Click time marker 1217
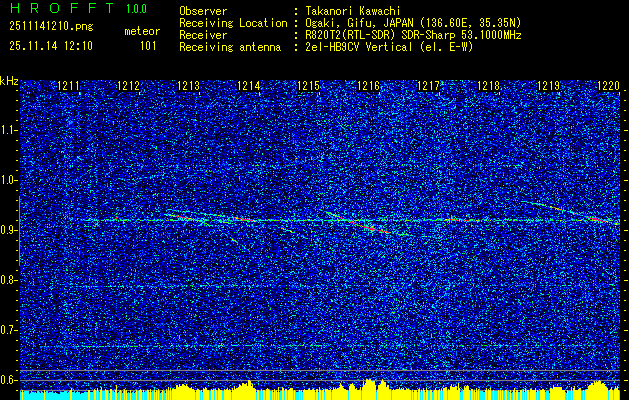Screen dimensions: 629x400 pyautogui.click(x=428, y=86)
